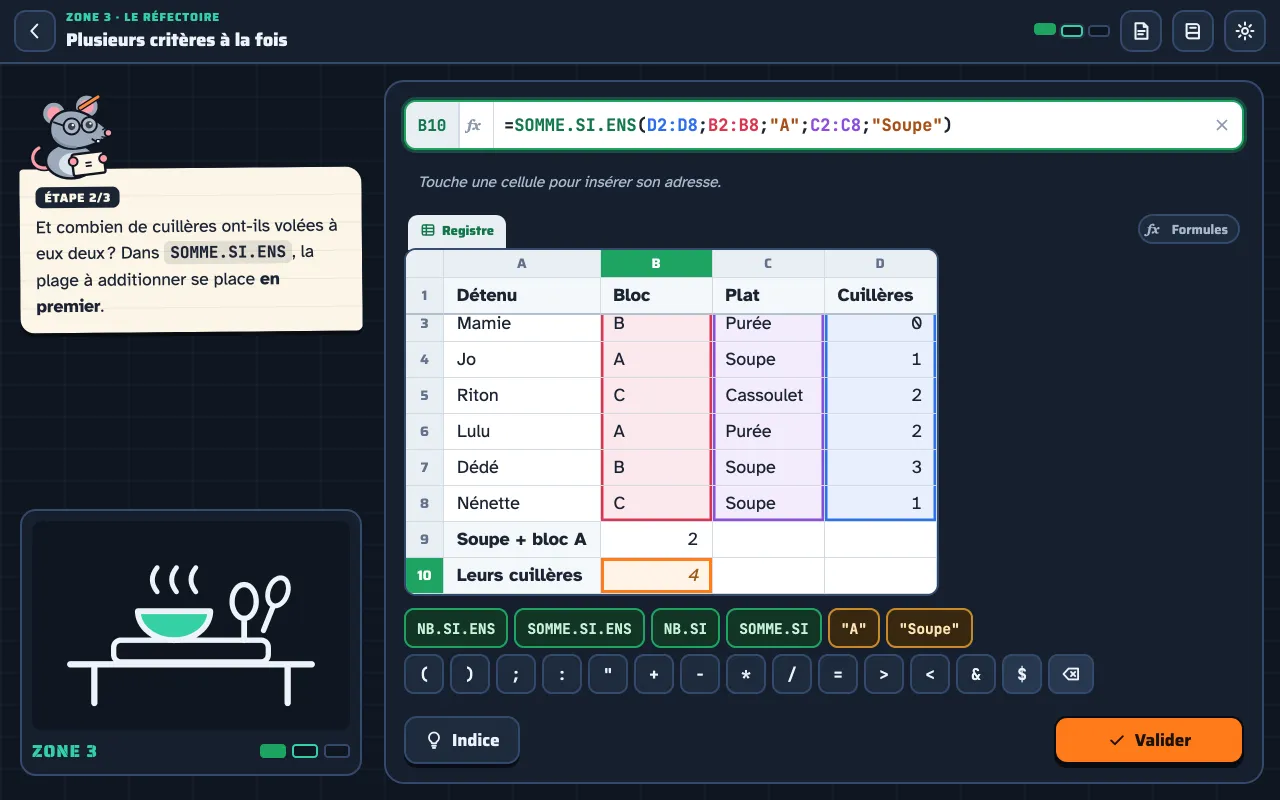Insert the semicolon separator key

click(x=516, y=674)
